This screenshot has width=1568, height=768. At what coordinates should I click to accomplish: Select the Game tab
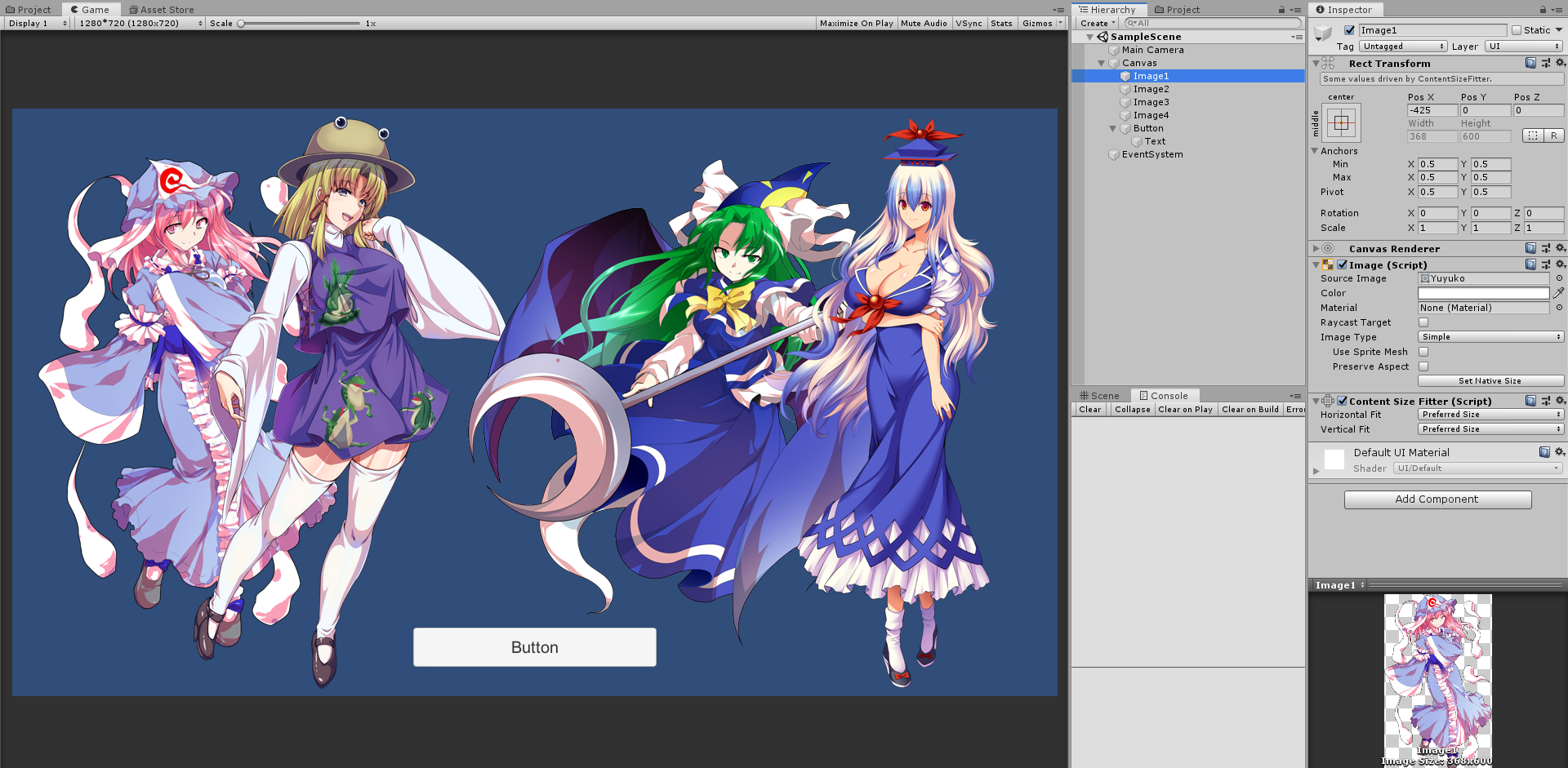click(90, 10)
